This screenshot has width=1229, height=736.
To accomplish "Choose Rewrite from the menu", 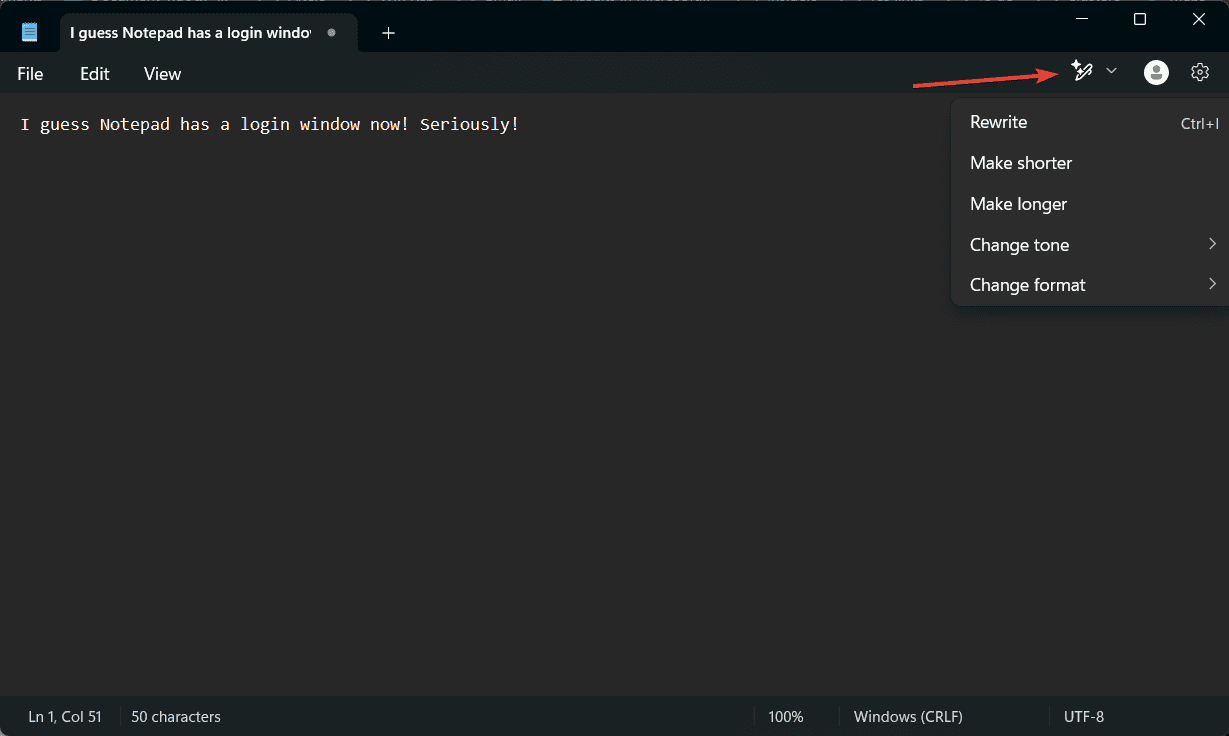I will 1089,122.
